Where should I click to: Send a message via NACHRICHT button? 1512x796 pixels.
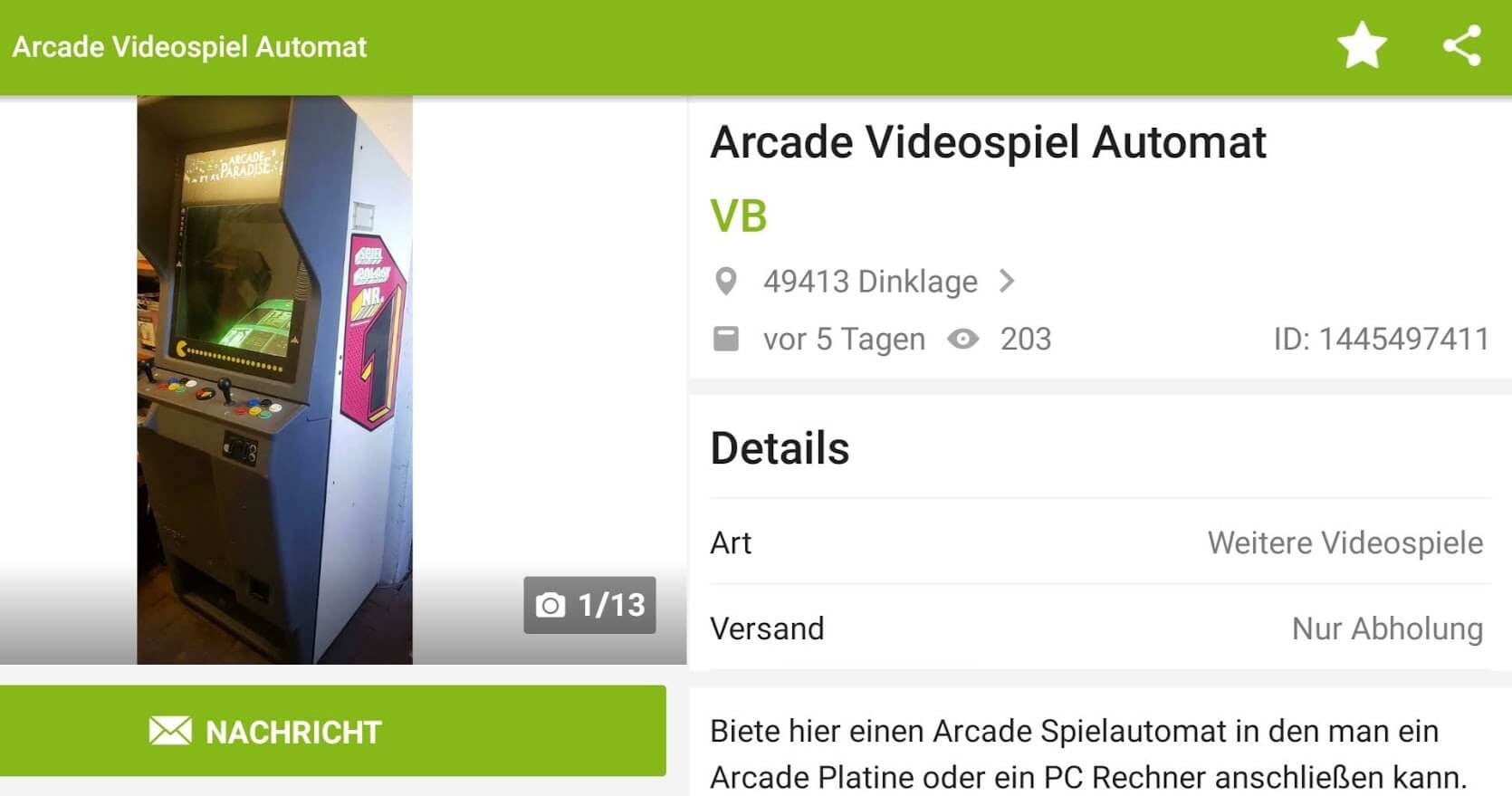pos(333,731)
